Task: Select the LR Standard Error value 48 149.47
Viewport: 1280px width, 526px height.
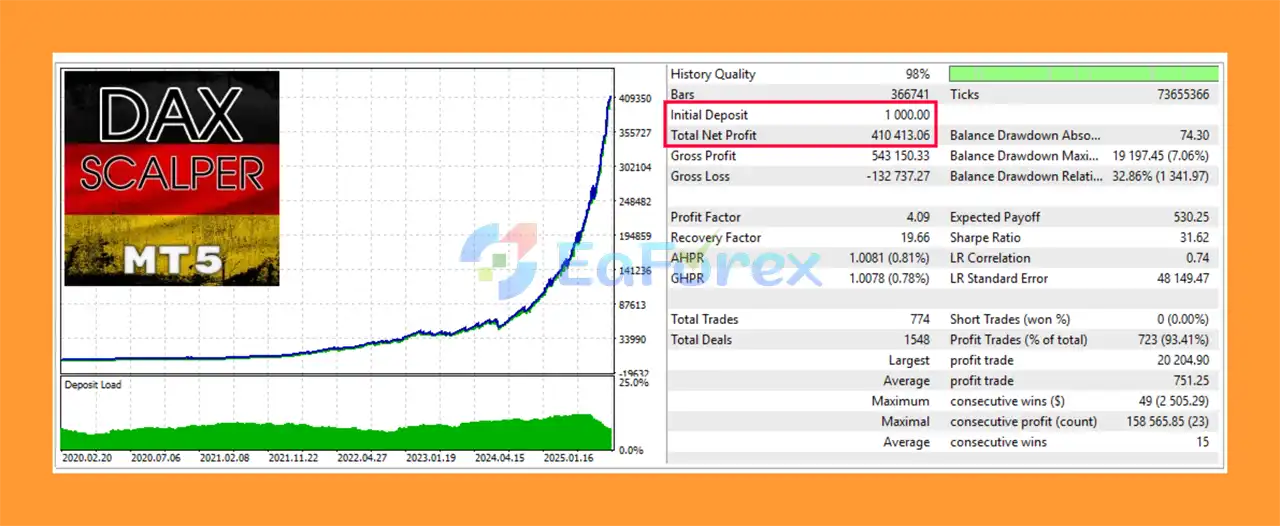Action: tap(1184, 278)
